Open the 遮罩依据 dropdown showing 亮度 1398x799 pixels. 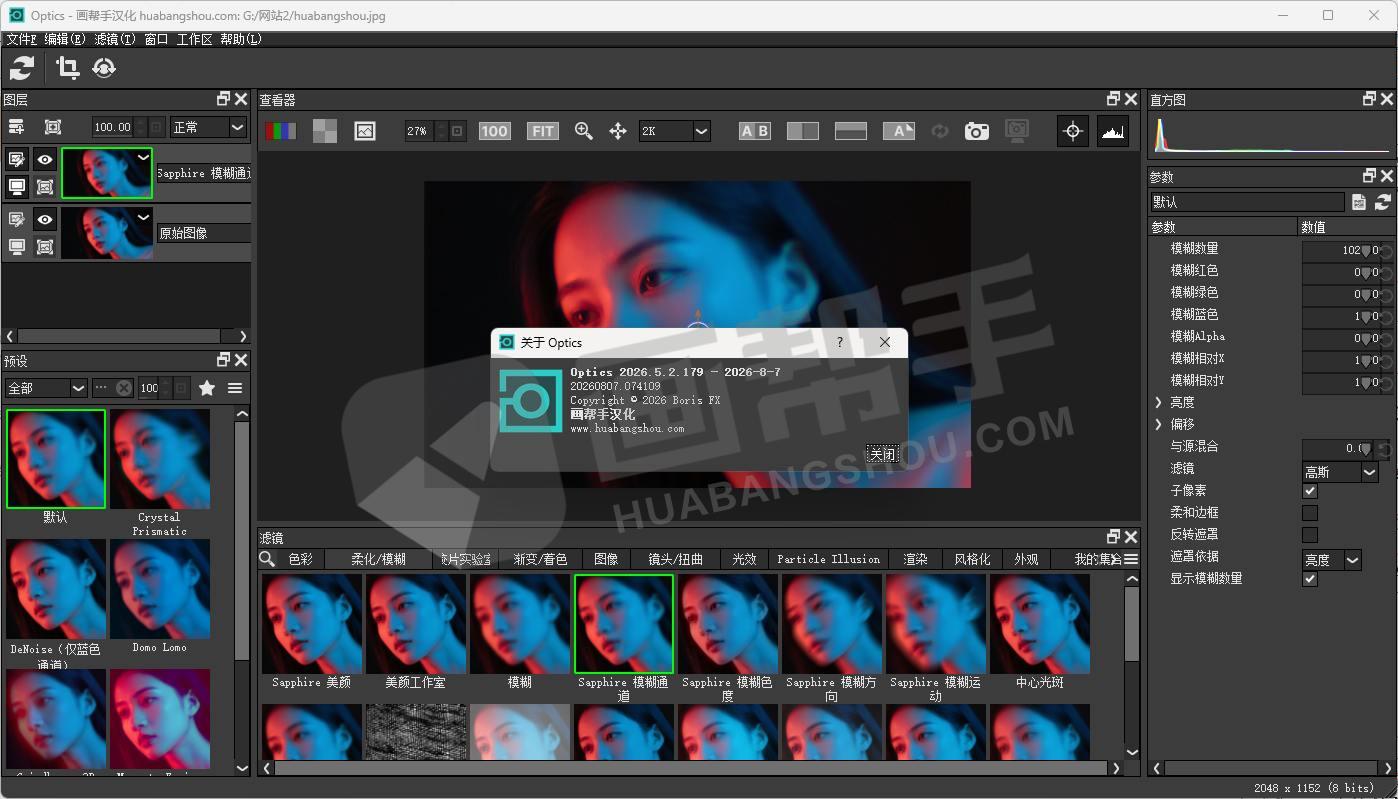(x=1332, y=560)
